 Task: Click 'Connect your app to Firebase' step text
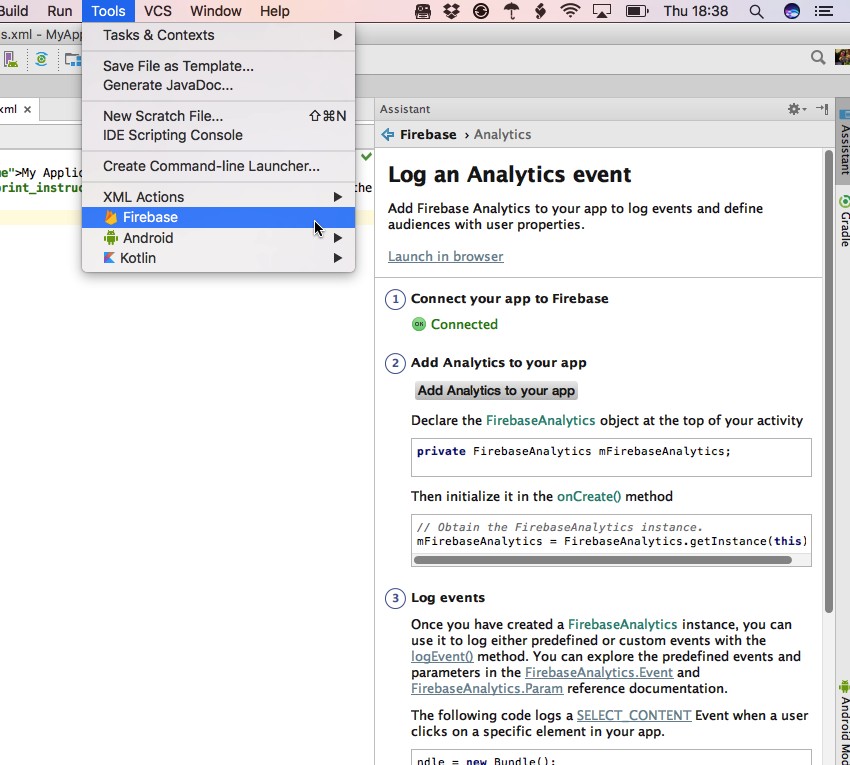tap(510, 299)
